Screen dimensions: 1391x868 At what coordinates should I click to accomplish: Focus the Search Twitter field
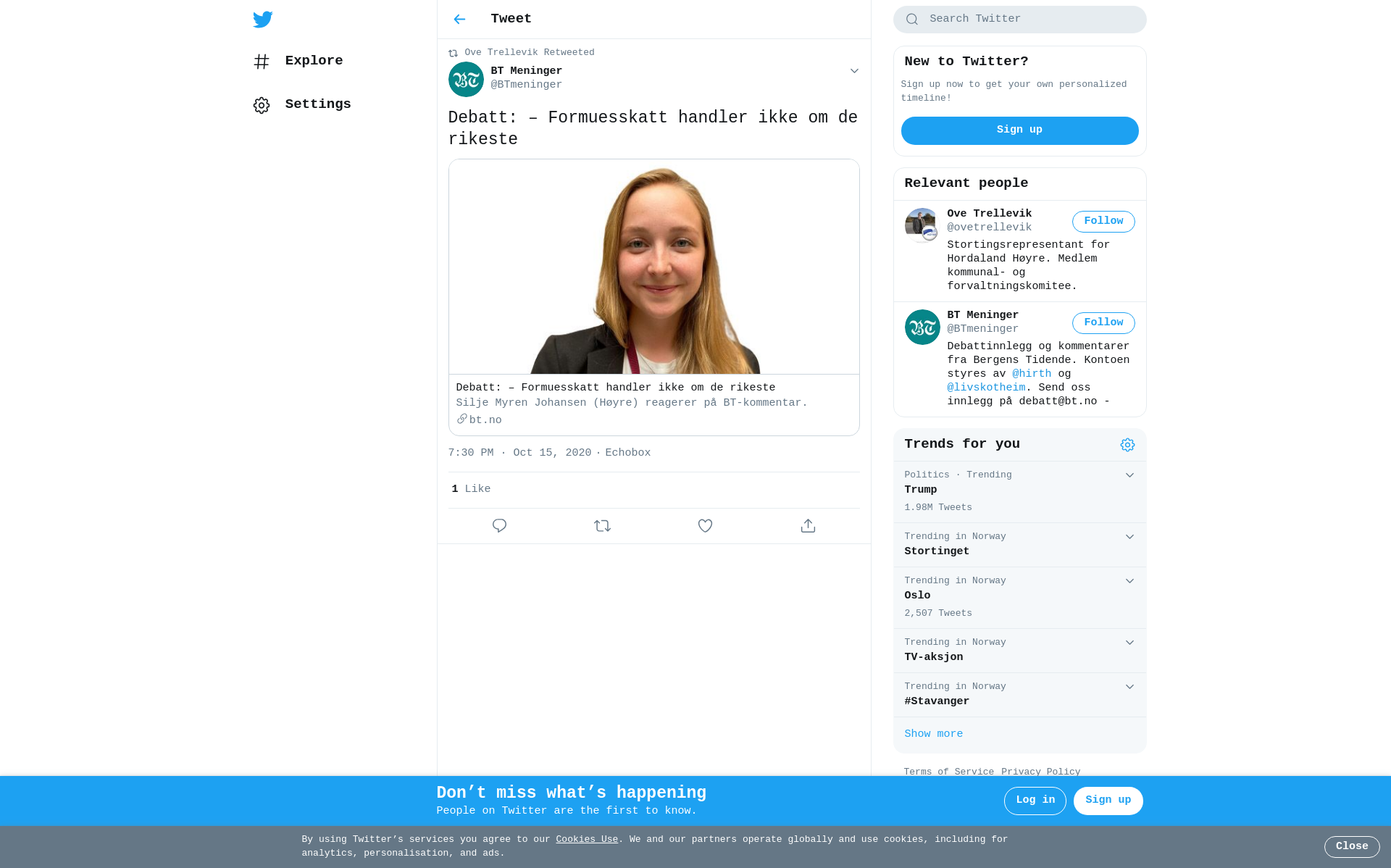click(1029, 20)
